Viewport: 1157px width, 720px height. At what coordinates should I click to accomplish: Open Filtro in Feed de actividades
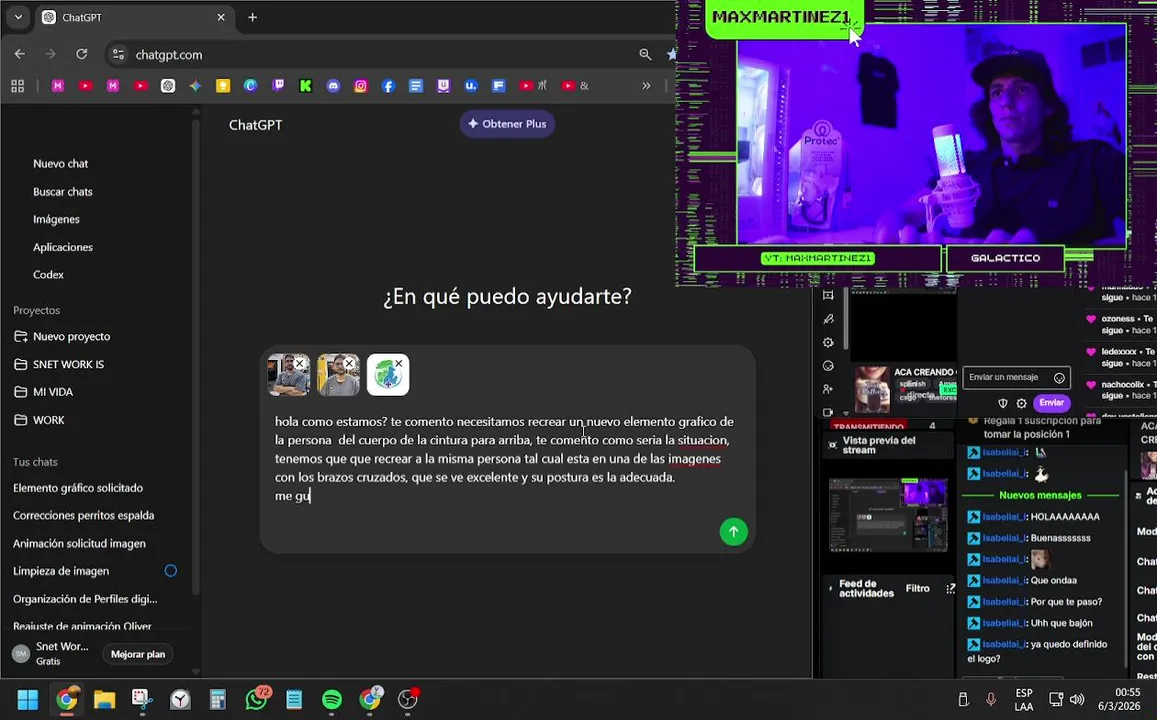917,589
